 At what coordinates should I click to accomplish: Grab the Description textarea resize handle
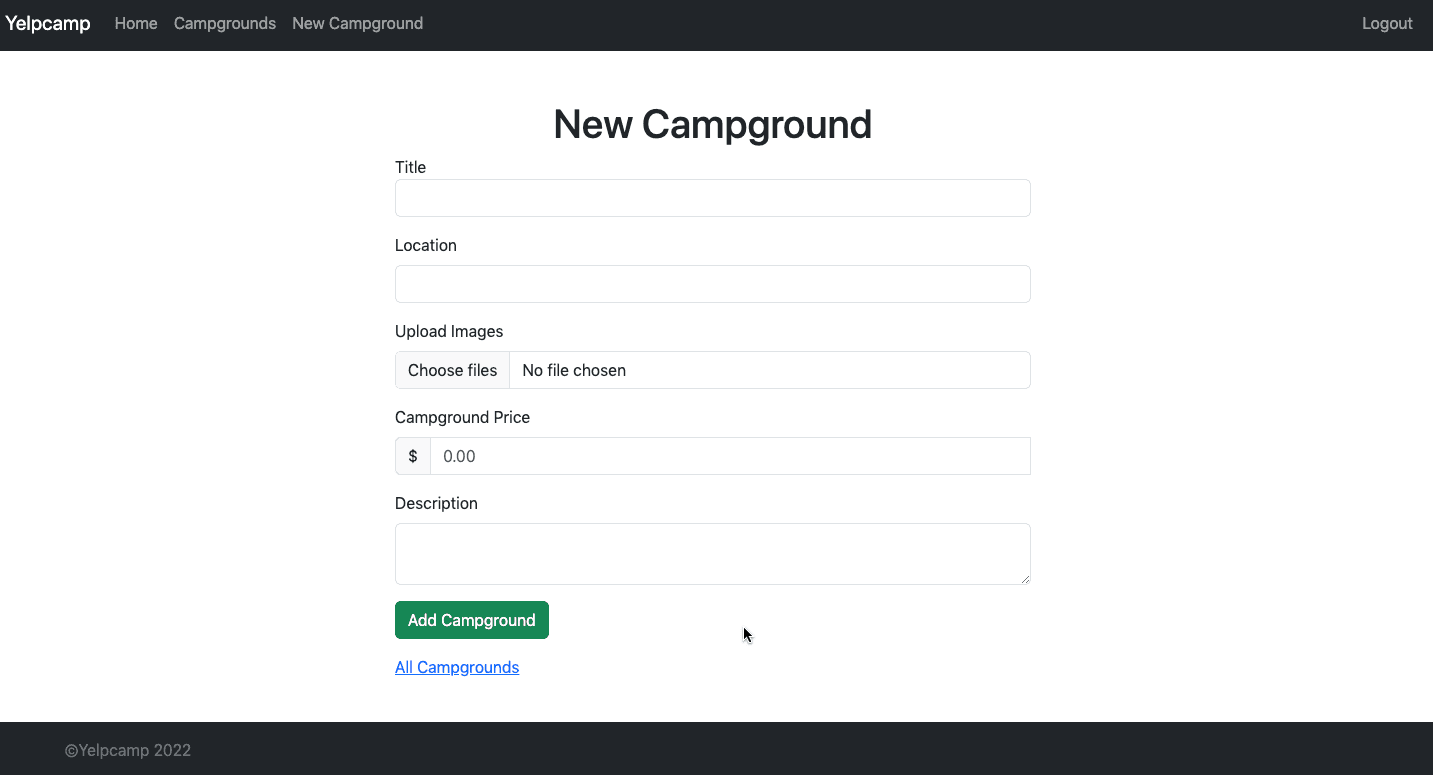(x=1024, y=578)
